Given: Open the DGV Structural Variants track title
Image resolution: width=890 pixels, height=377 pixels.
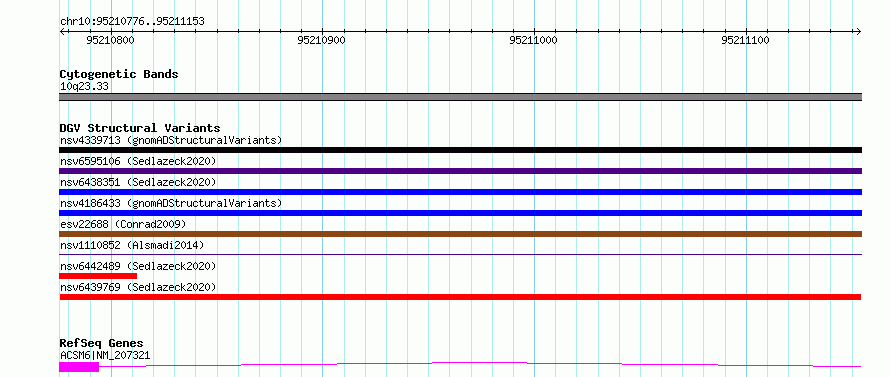Looking at the screenshot, I should [140, 128].
